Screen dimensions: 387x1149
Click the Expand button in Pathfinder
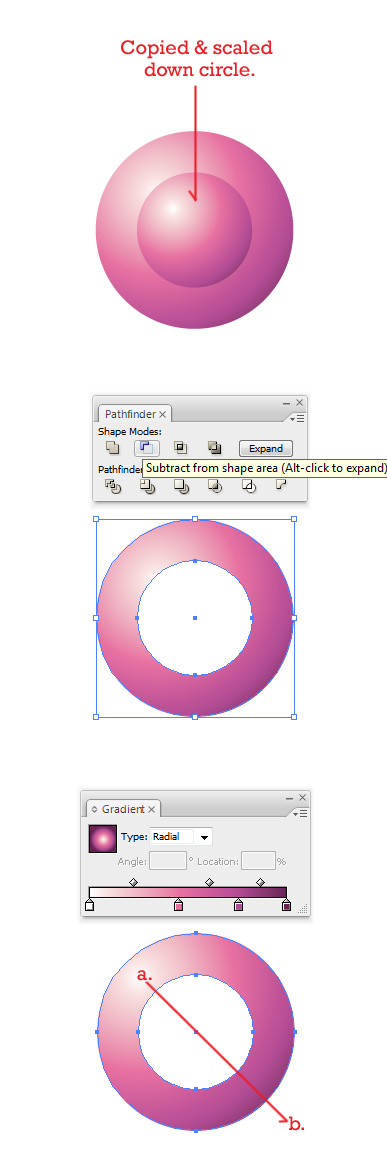click(265, 448)
